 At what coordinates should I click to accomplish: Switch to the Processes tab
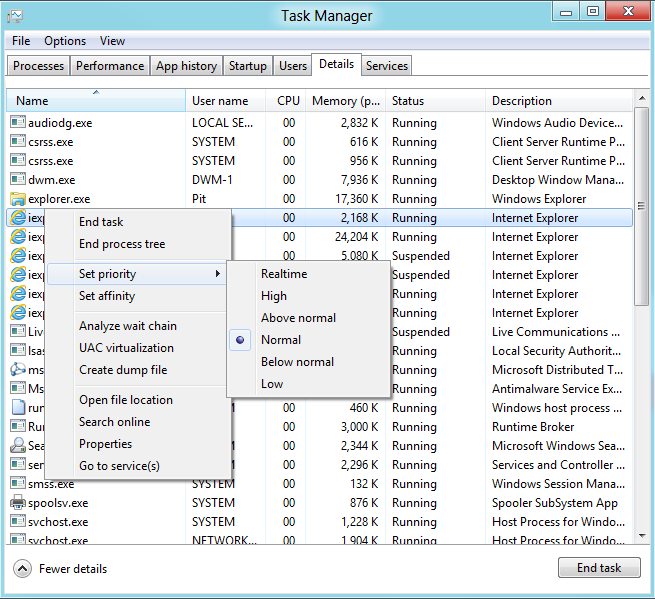(x=38, y=66)
